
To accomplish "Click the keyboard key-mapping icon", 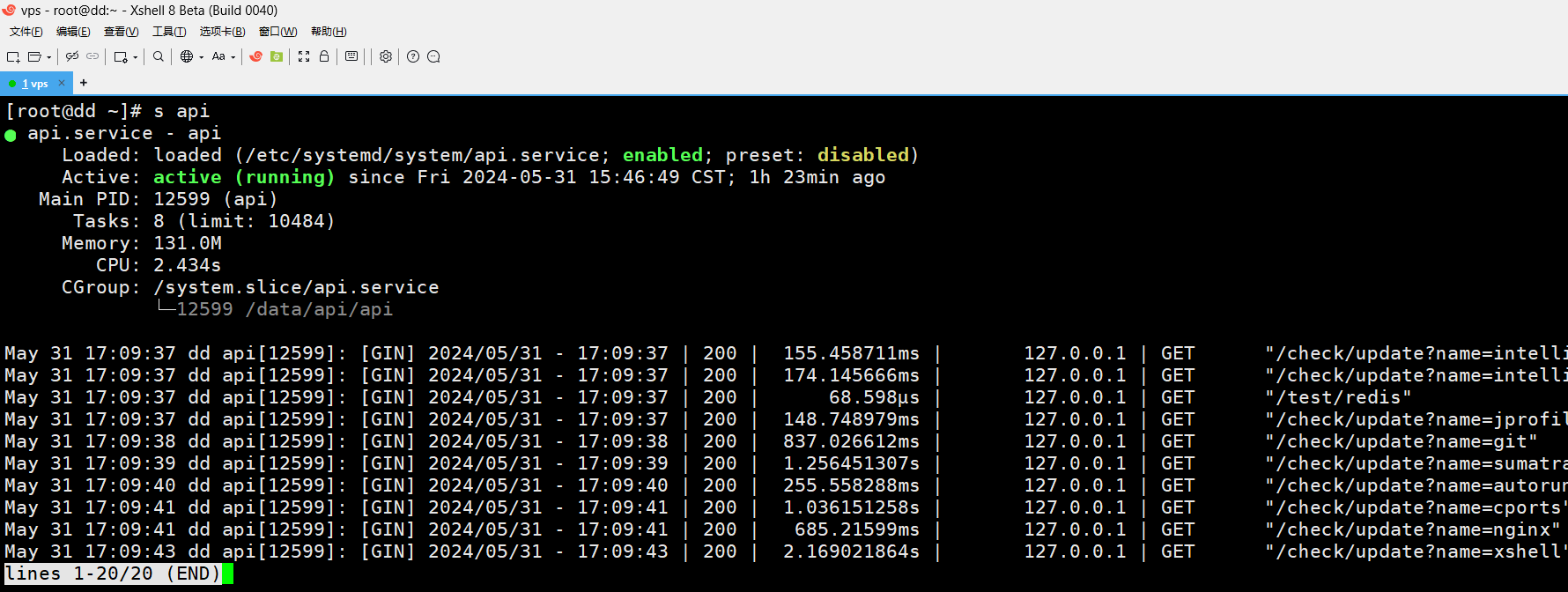I will (x=351, y=56).
